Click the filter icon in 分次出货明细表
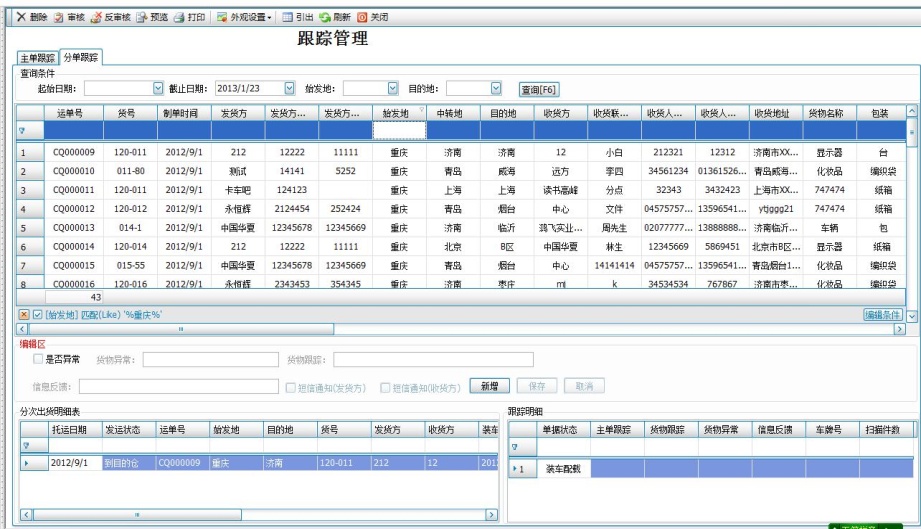921x529 pixels. coord(26,446)
